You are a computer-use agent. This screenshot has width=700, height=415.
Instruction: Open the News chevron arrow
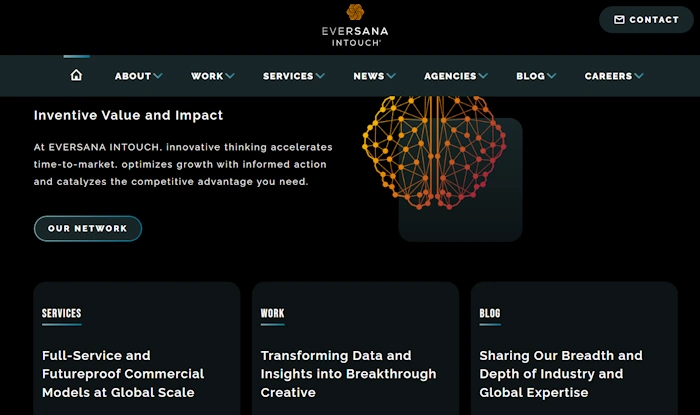point(391,76)
